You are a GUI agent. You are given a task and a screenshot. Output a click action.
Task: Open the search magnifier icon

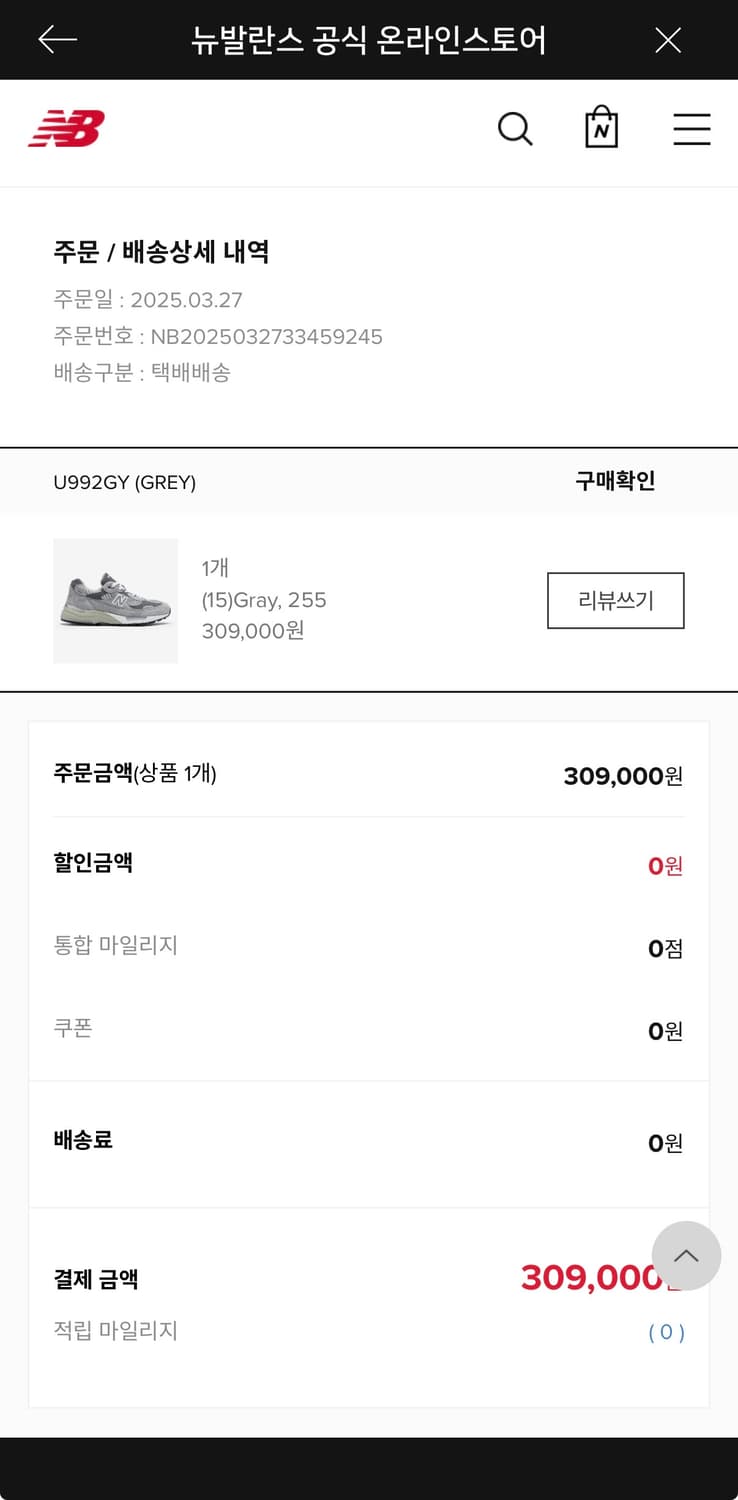[x=515, y=129]
